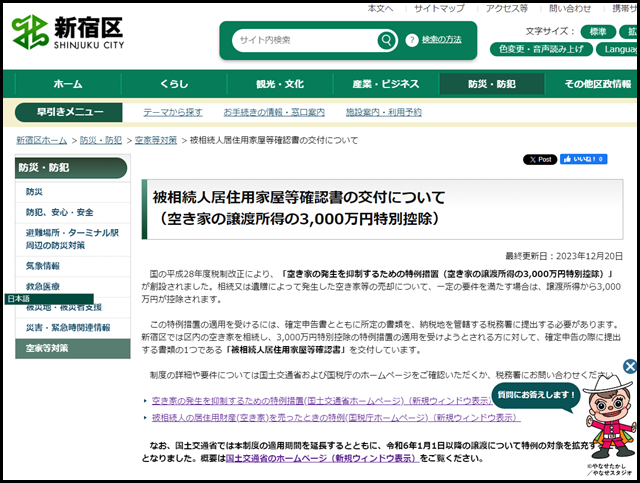Close the chatbot character popup
This screenshot has height=483, width=640.
pos(630,366)
